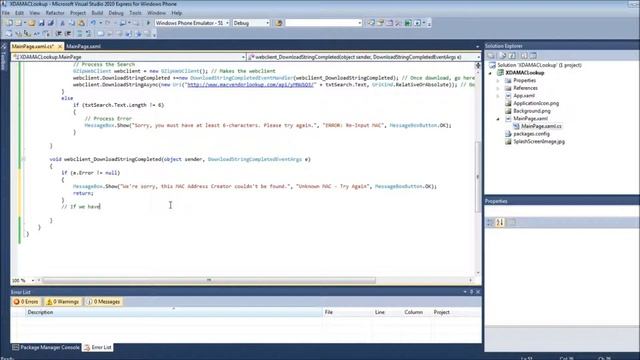Click Property Pages icon in Properties panel
This screenshot has width=640, height=360.
coord(512,222)
